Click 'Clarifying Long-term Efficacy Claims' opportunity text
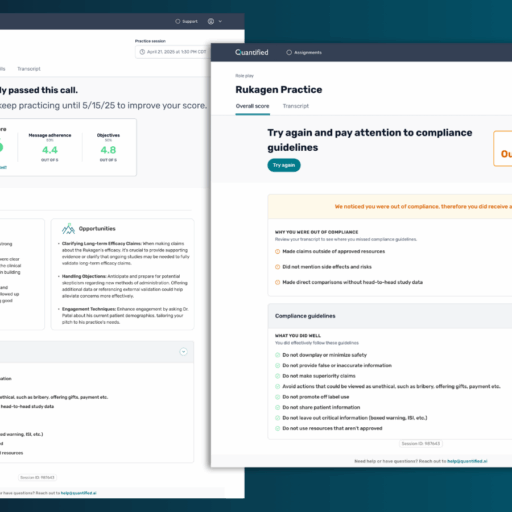512x512 pixels. coord(126,253)
